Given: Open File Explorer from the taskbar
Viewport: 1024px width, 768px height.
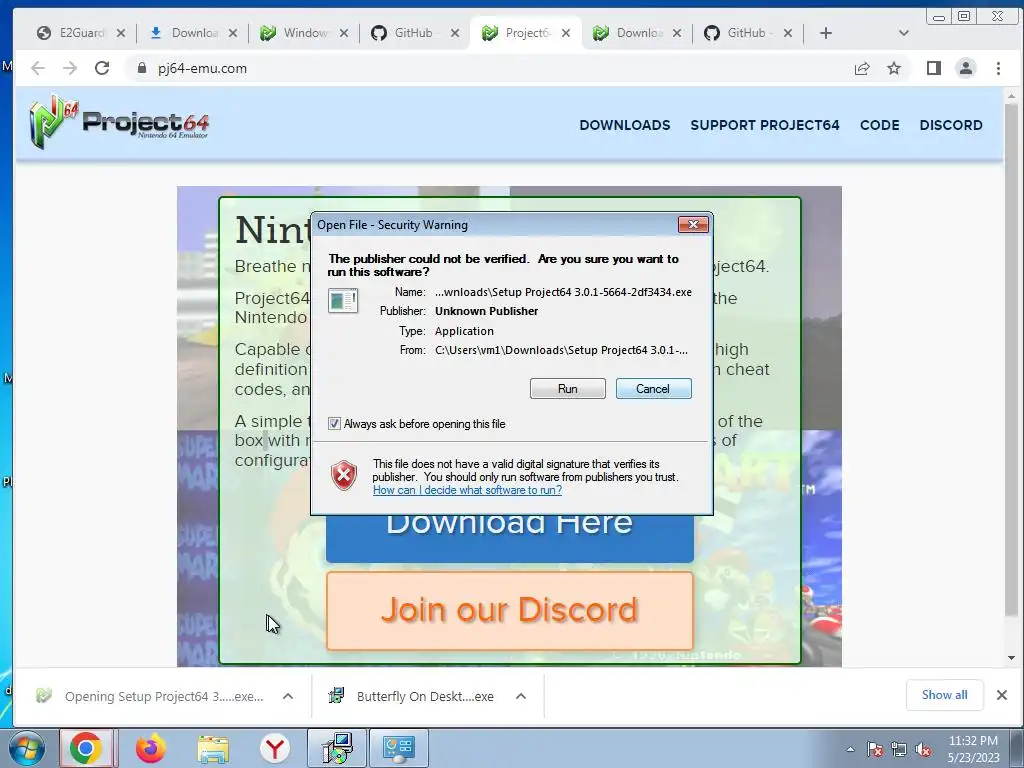Looking at the screenshot, I should coord(213,748).
